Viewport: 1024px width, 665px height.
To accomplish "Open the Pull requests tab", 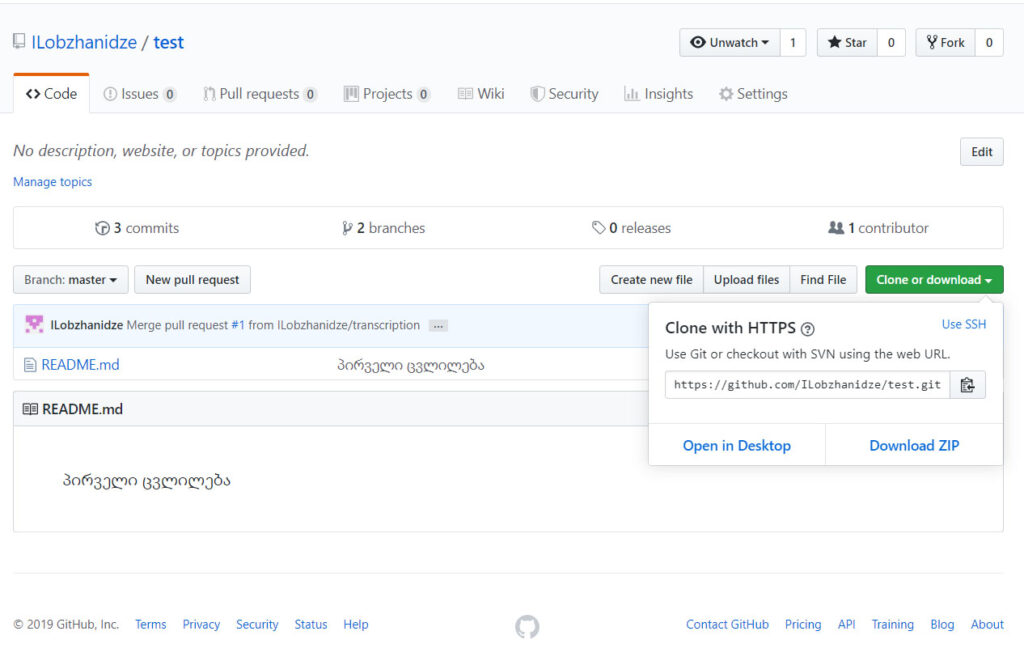I will click(x=259, y=94).
